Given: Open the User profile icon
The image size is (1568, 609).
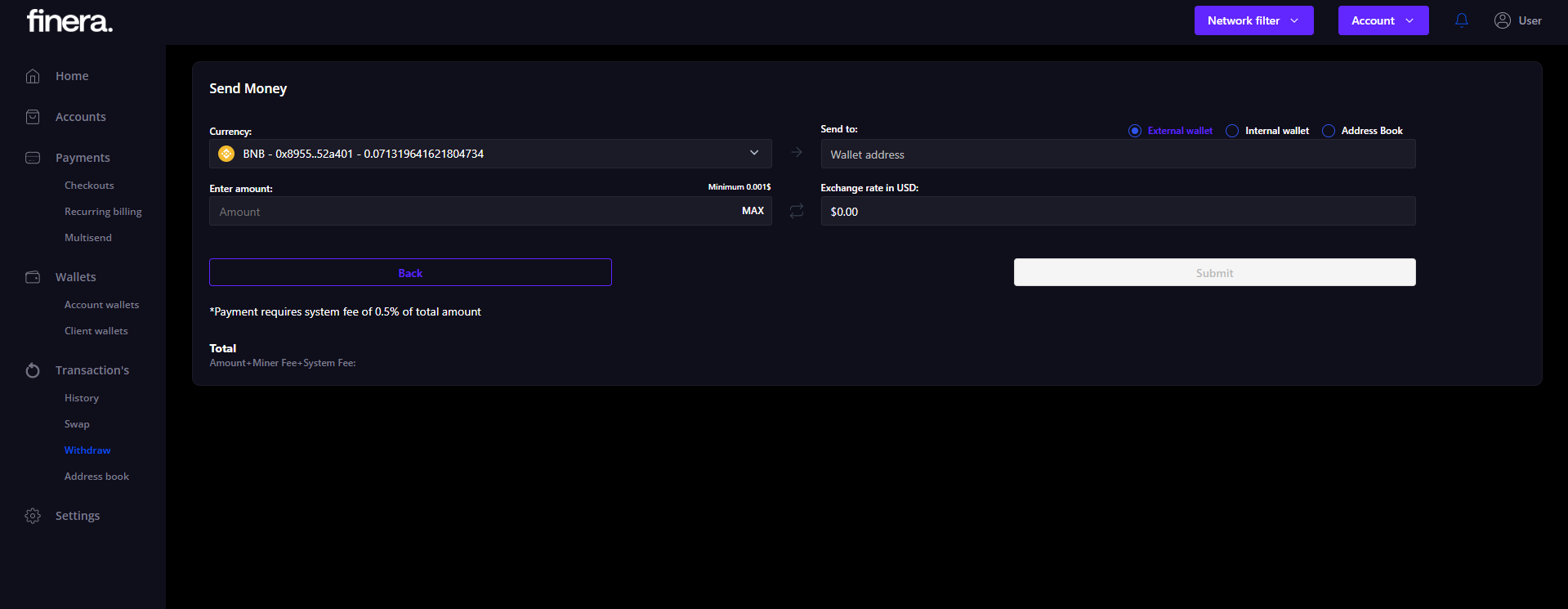Looking at the screenshot, I should click(x=1502, y=20).
